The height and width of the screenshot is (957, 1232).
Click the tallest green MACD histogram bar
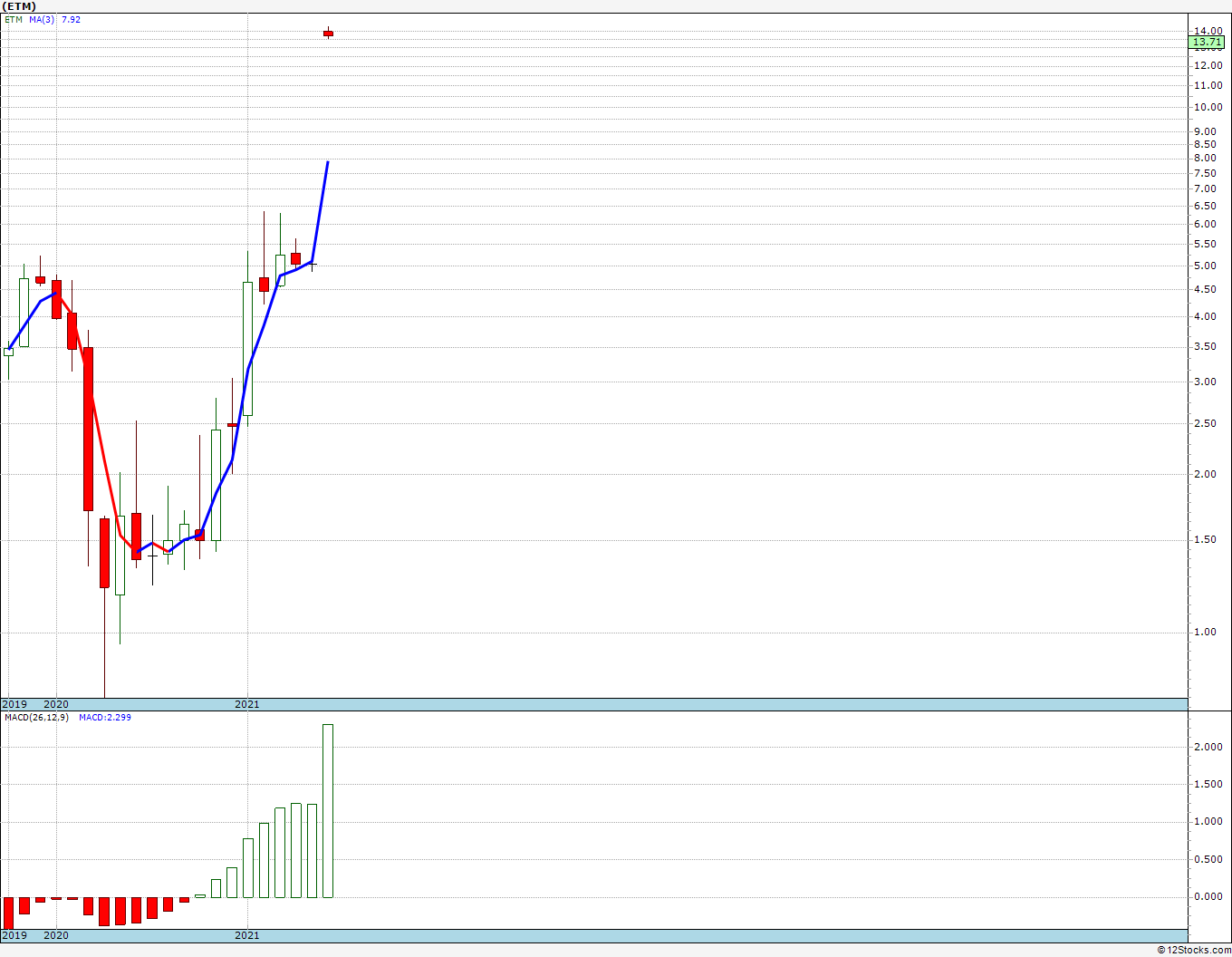[328, 811]
